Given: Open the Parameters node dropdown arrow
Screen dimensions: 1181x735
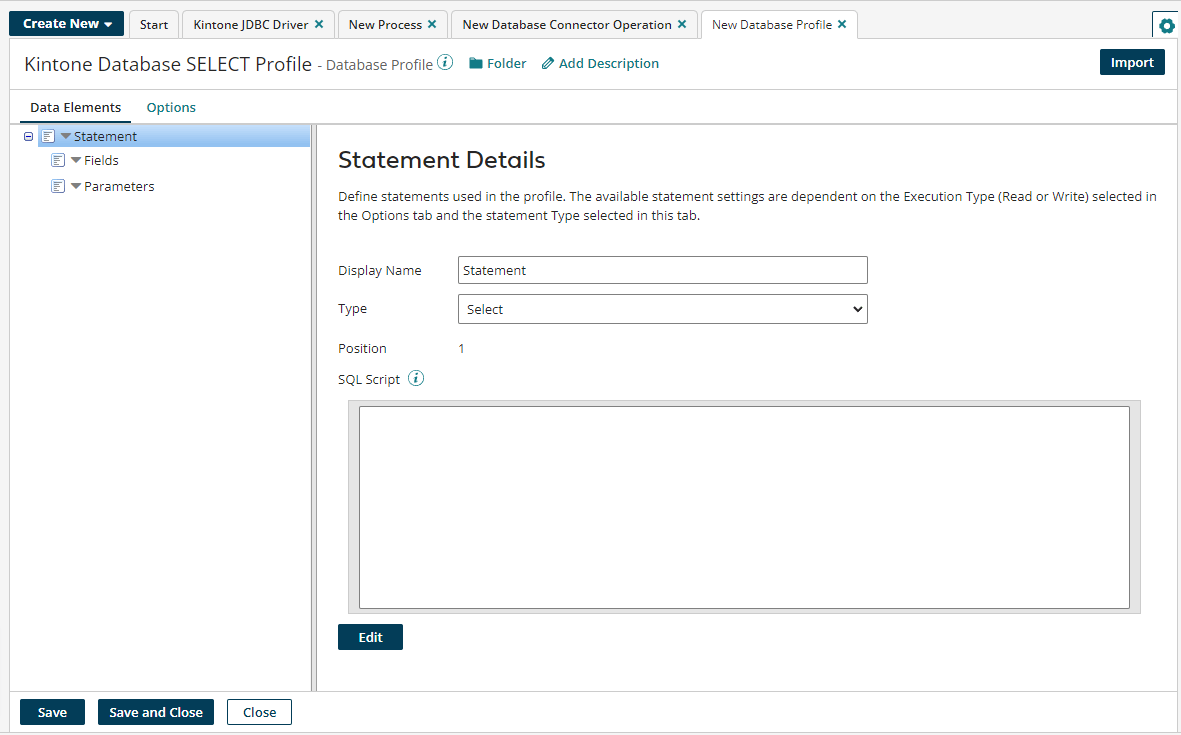Looking at the screenshot, I should (76, 186).
